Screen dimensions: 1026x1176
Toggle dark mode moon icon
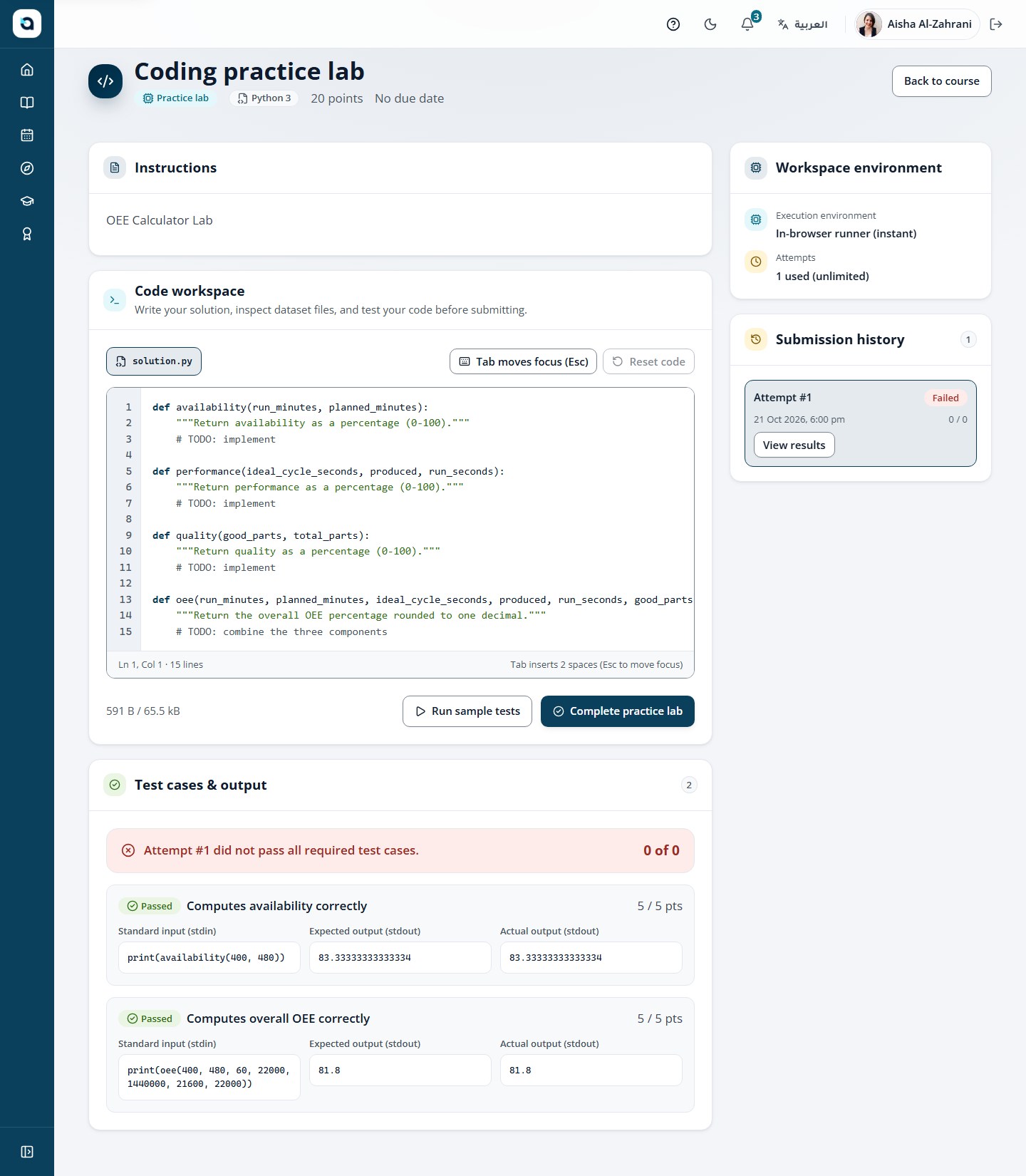710,24
